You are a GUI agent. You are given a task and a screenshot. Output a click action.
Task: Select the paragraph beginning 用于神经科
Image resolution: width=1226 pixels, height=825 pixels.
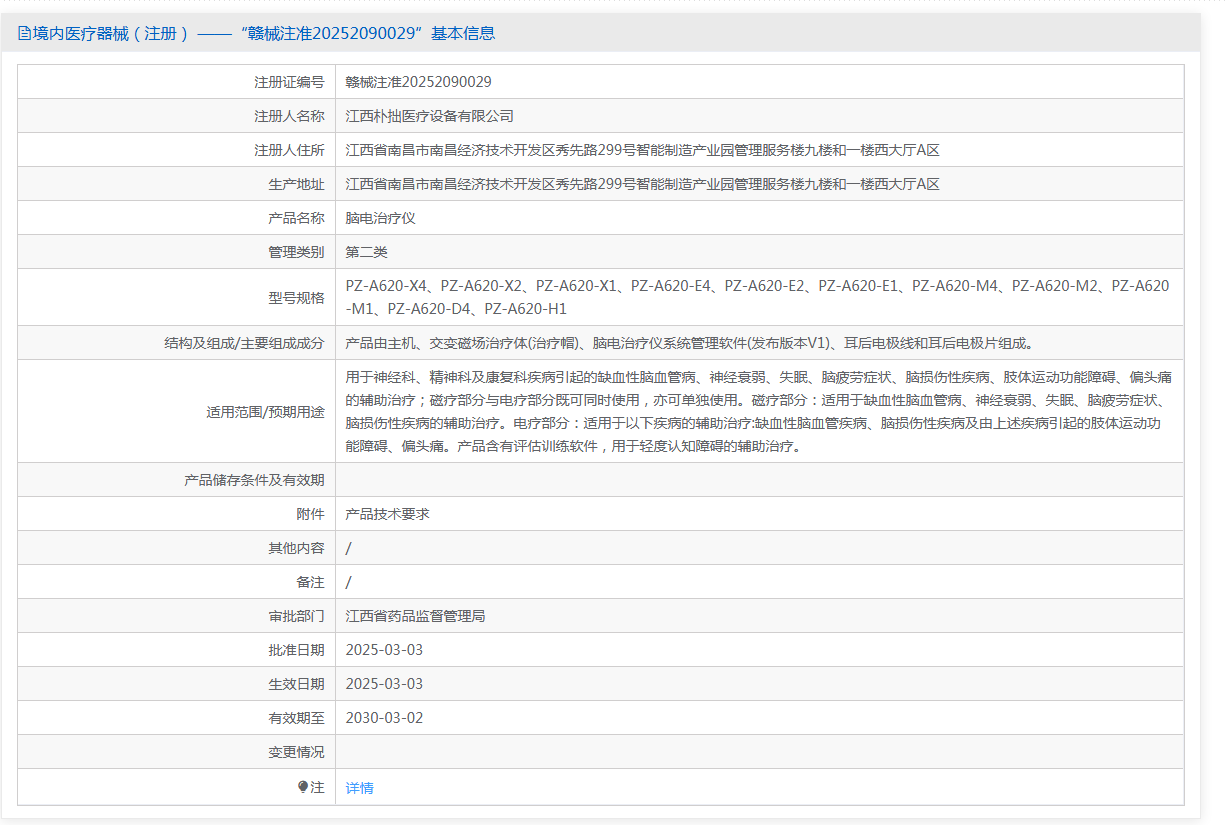click(x=759, y=411)
